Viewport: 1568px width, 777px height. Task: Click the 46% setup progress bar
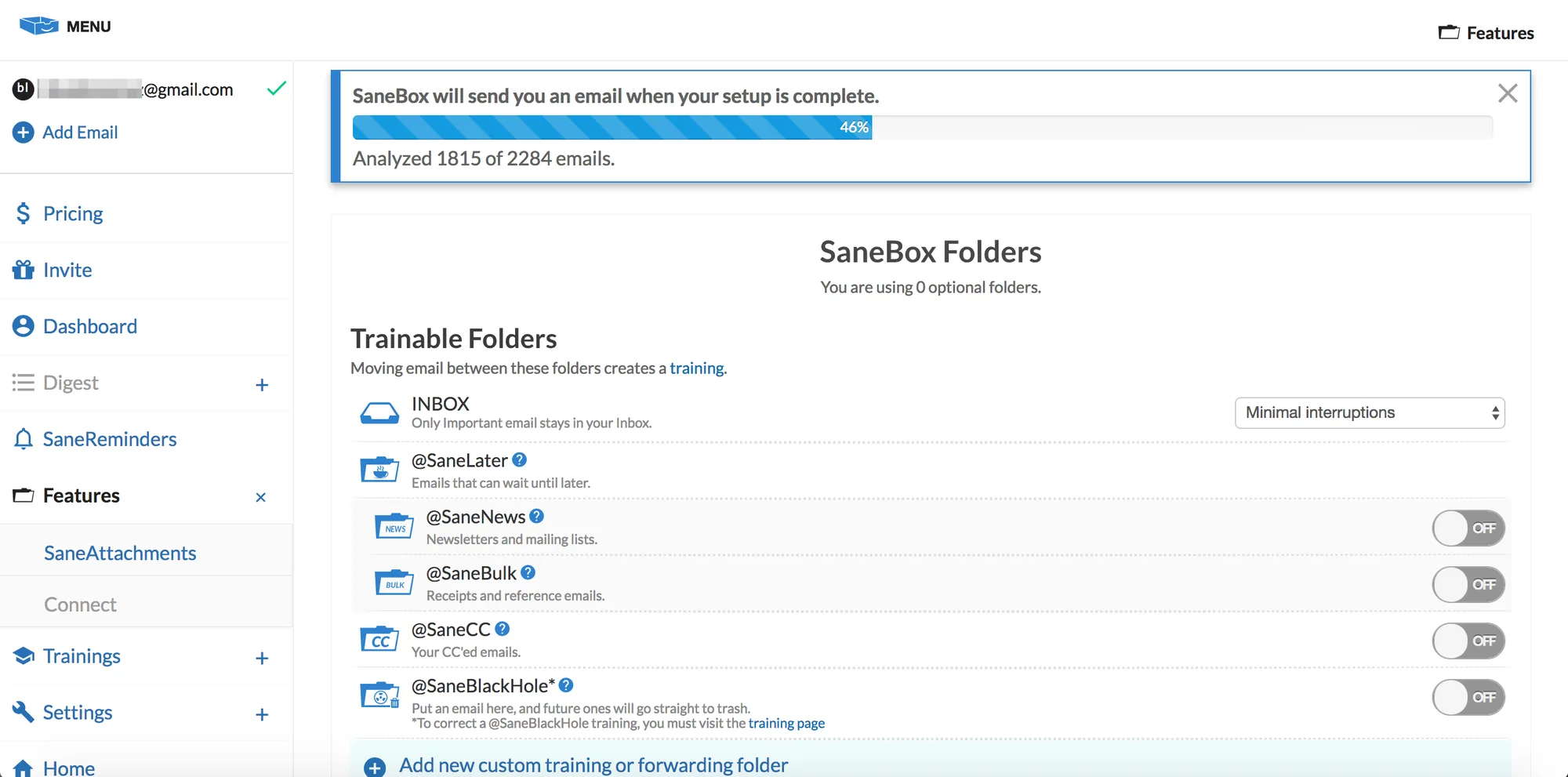[923, 127]
